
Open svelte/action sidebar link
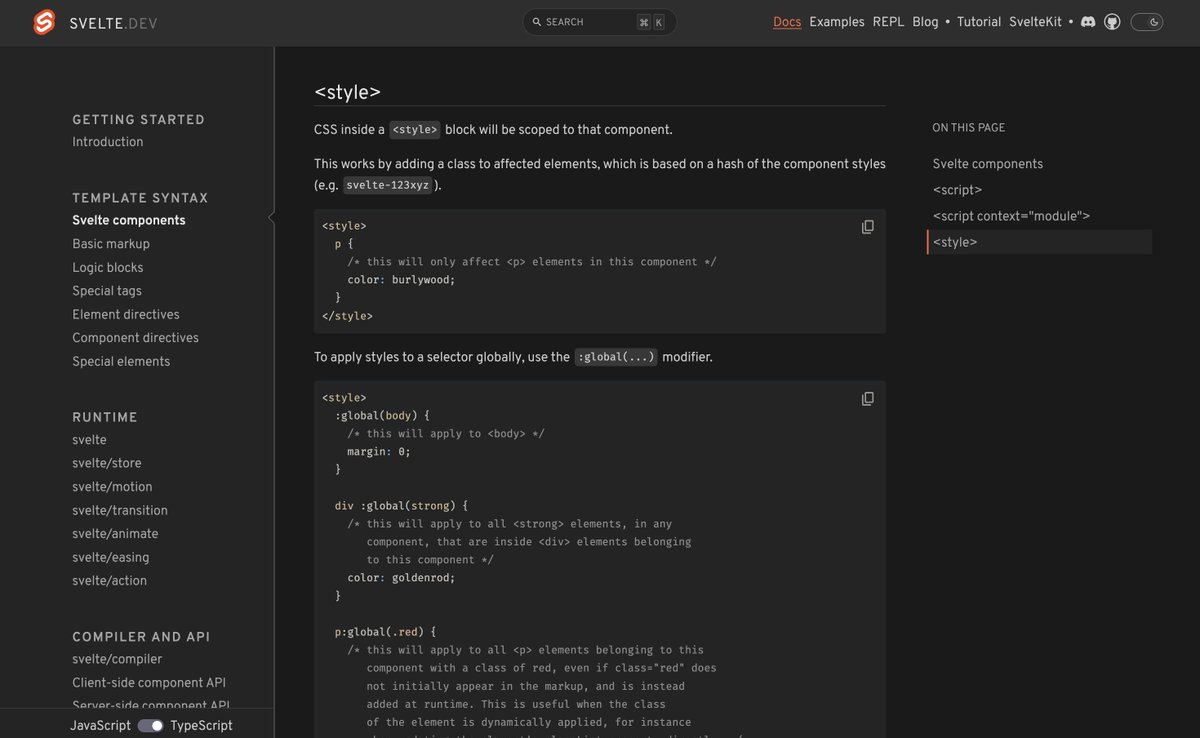click(x=109, y=581)
